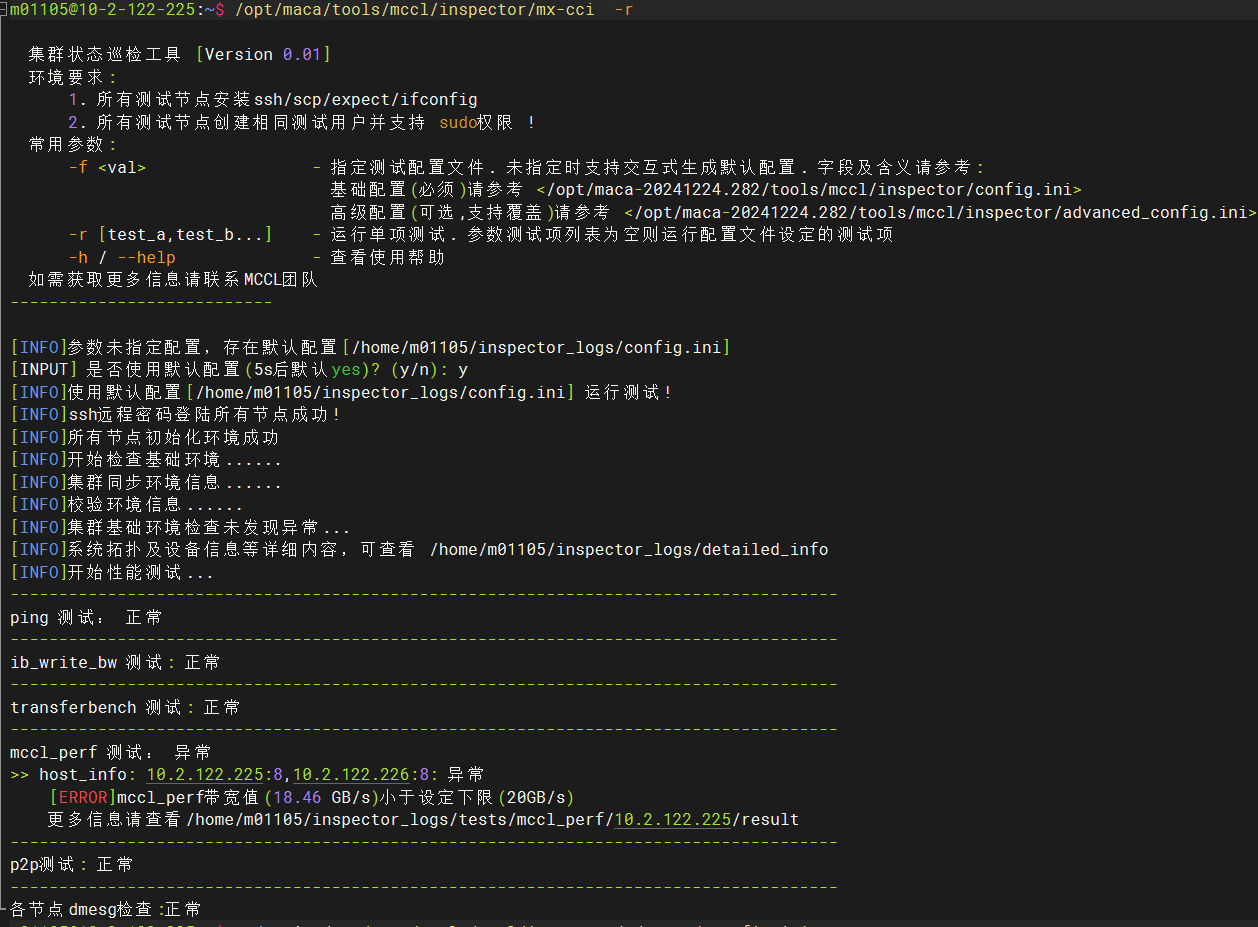1258x927 pixels.
Task: Click the advanced_config.ini path
Action: pos(940,213)
